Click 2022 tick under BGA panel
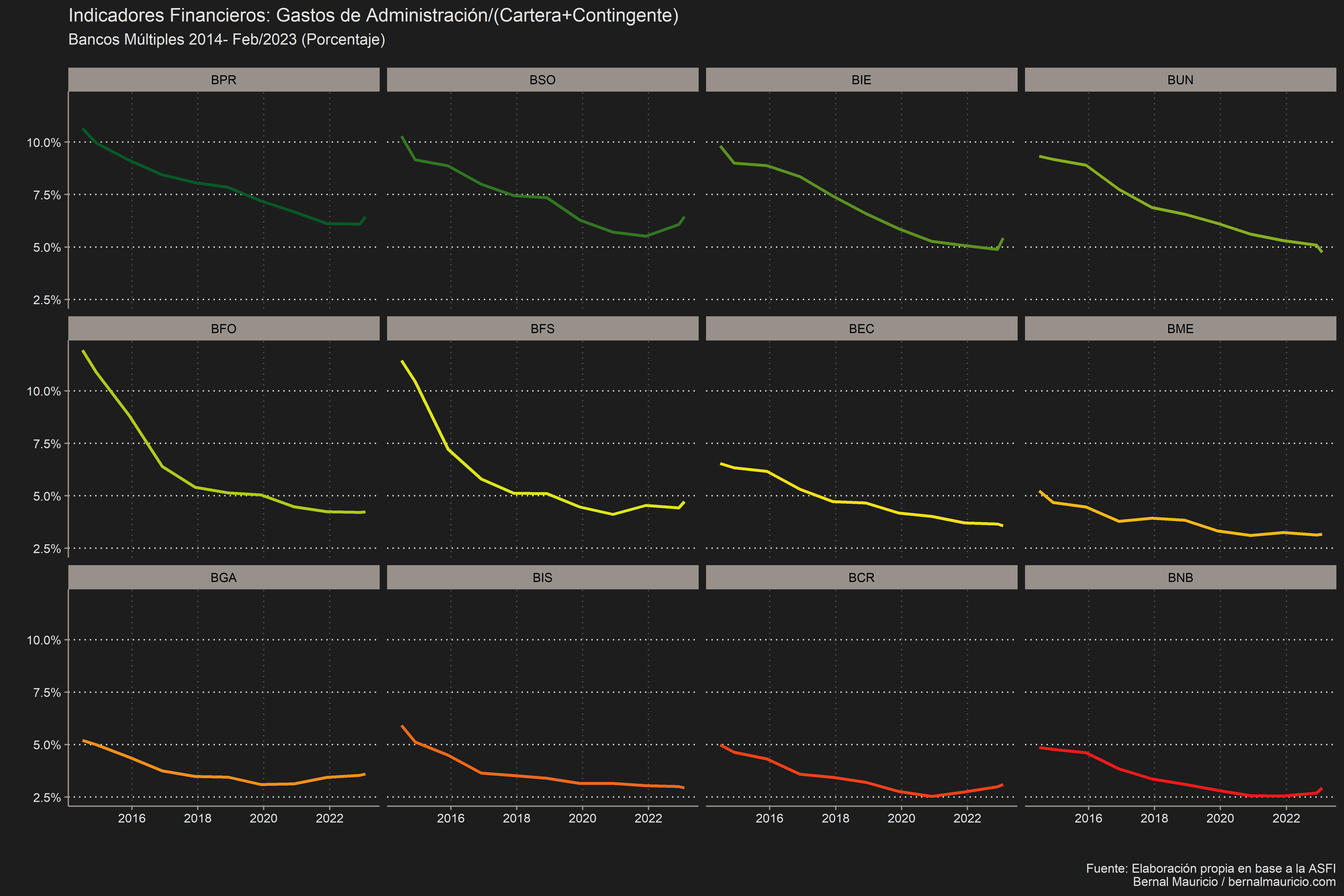The height and width of the screenshot is (896, 1344). [330, 818]
